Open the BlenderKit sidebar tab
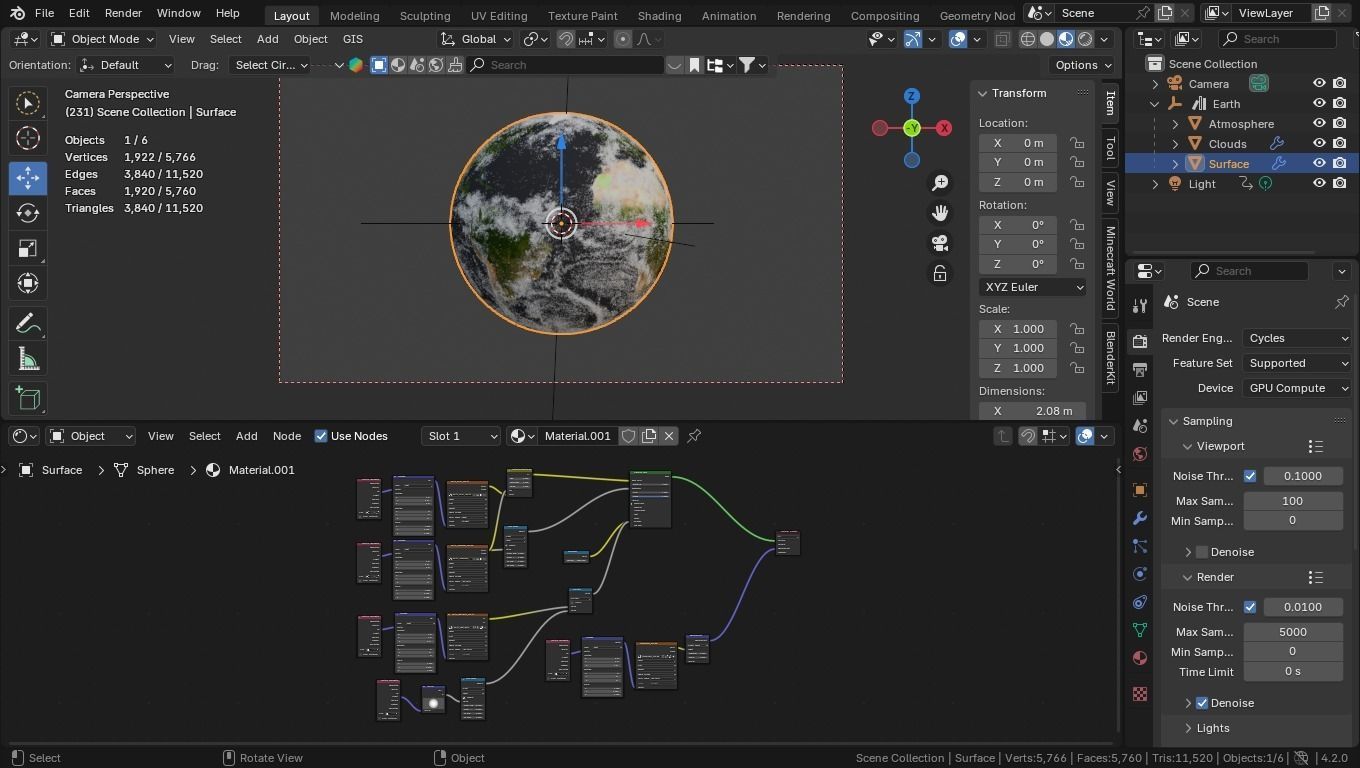This screenshot has width=1360, height=768. pyautogui.click(x=1110, y=357)
